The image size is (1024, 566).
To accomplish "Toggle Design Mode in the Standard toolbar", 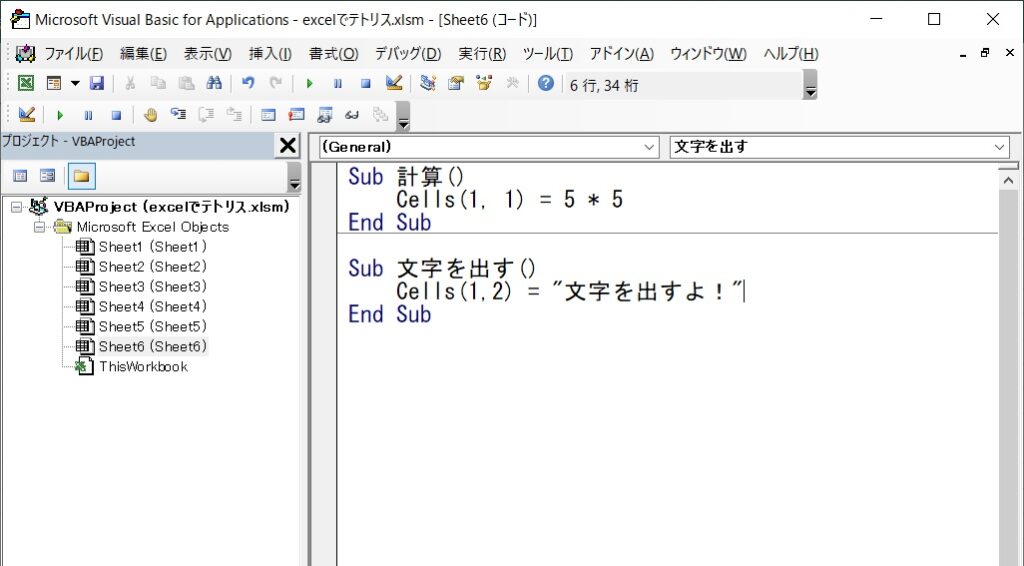I will (x=394, y=83).
